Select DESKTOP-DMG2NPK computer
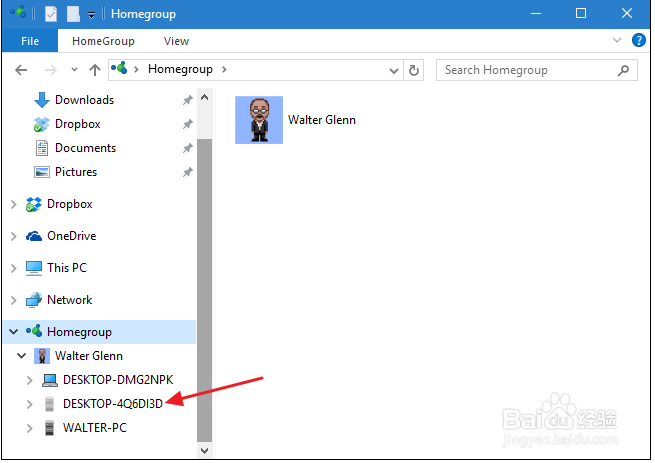The height and width of the screenshot is (463, 655). coord(118,379)
